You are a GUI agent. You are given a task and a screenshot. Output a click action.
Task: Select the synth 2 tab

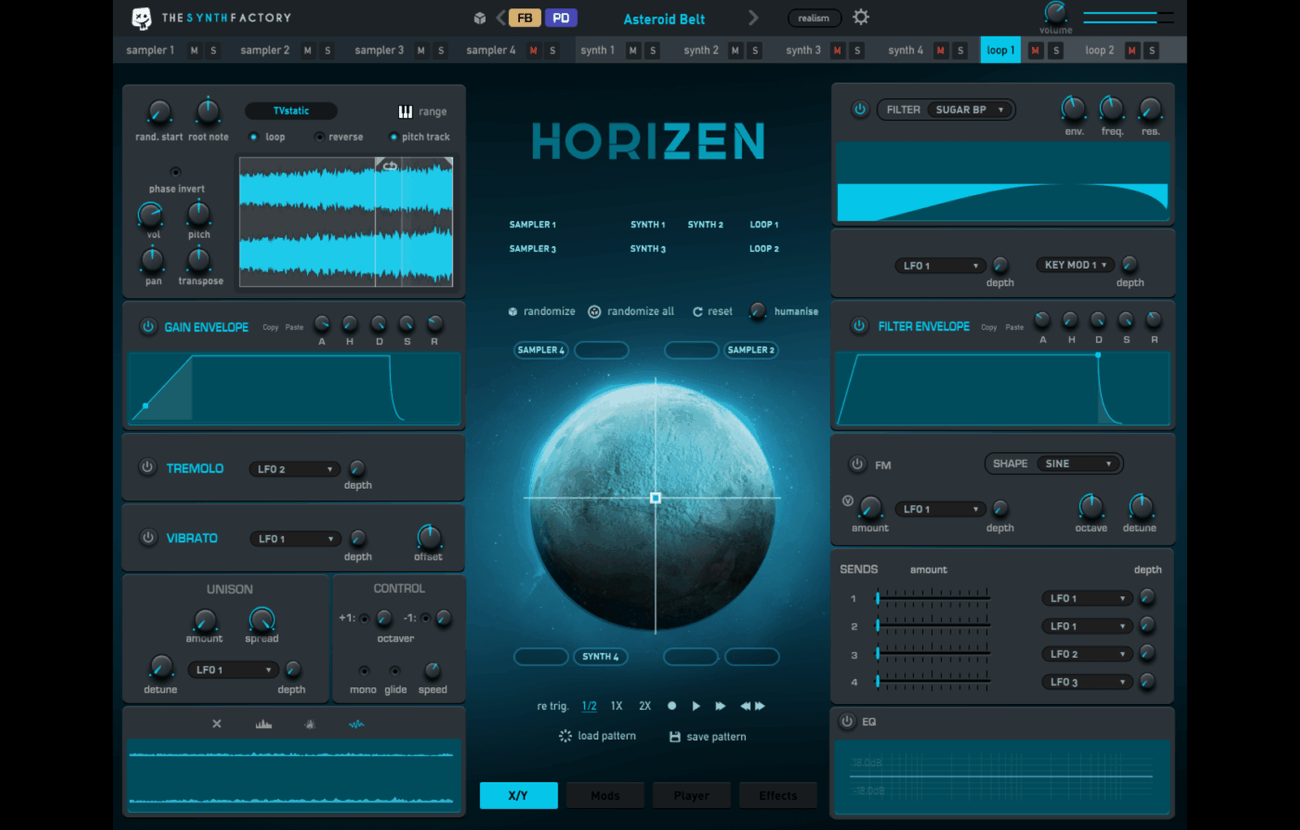point(701,50)
